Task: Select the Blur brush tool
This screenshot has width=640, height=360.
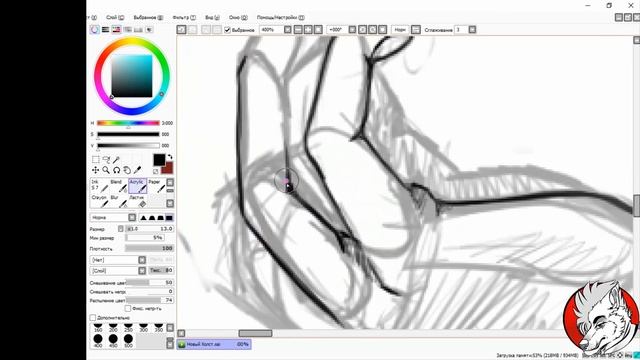Action: [x=119, y=200]
